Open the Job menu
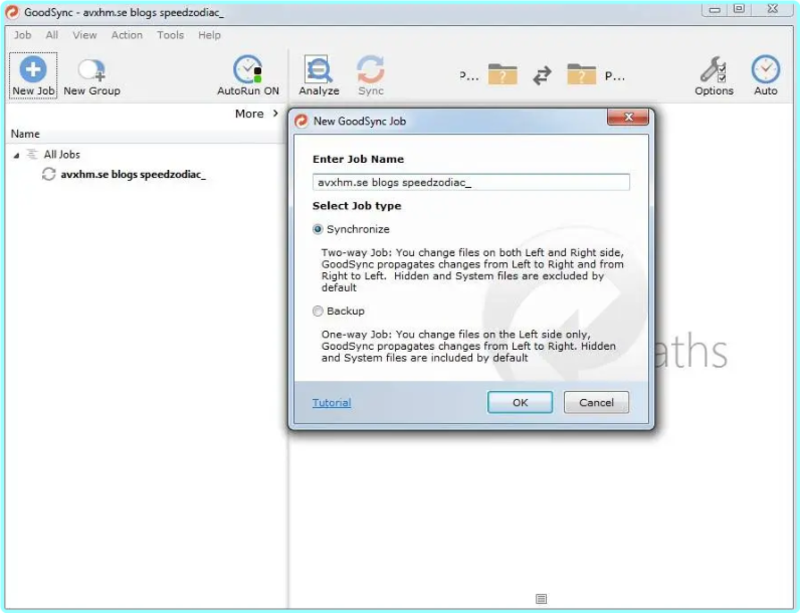This screenshot has height=613, width=800. click(x=22, y=35)
